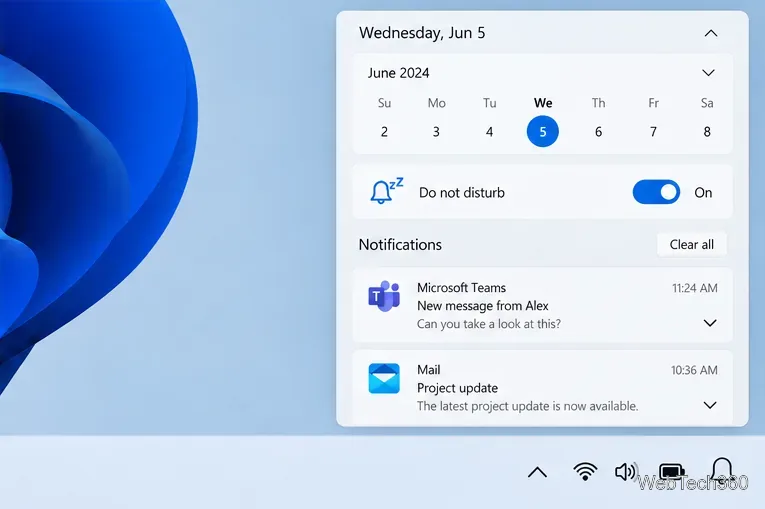Viewport: 765px width, 509px height.
Task: Select Friday 7 in calendar
Action: (x=653, y=132)
